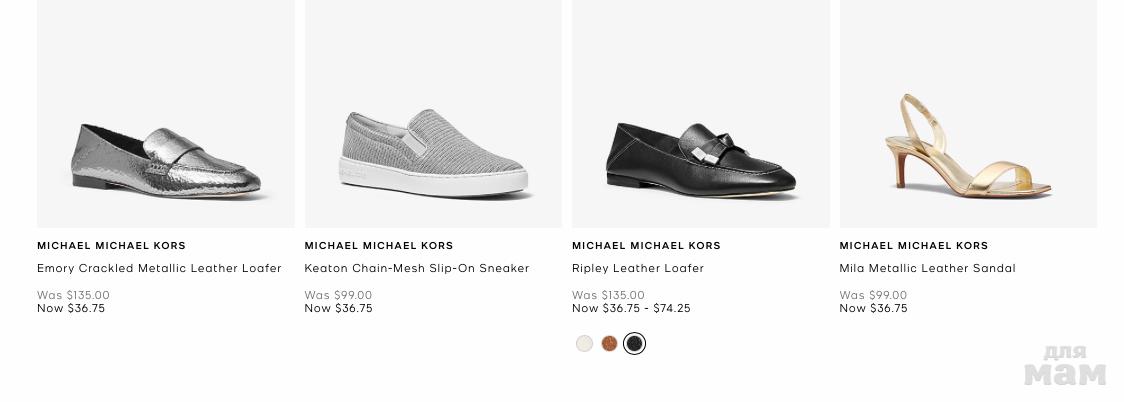Pick the black color swatch
The width and height of the screenshot is (1124, 402).
click(634, 344)
